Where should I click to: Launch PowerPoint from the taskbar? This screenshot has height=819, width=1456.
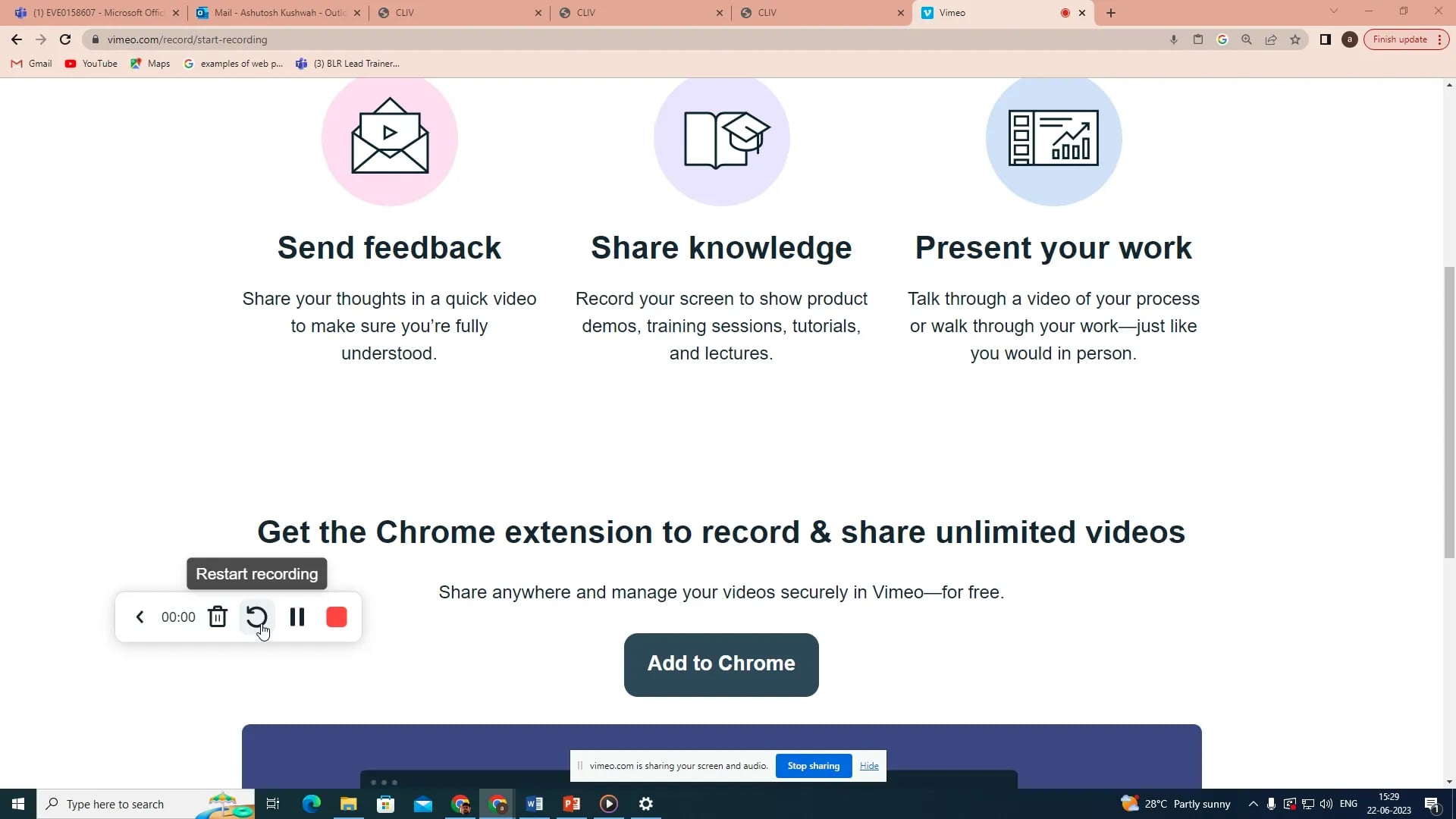(571, 803)
